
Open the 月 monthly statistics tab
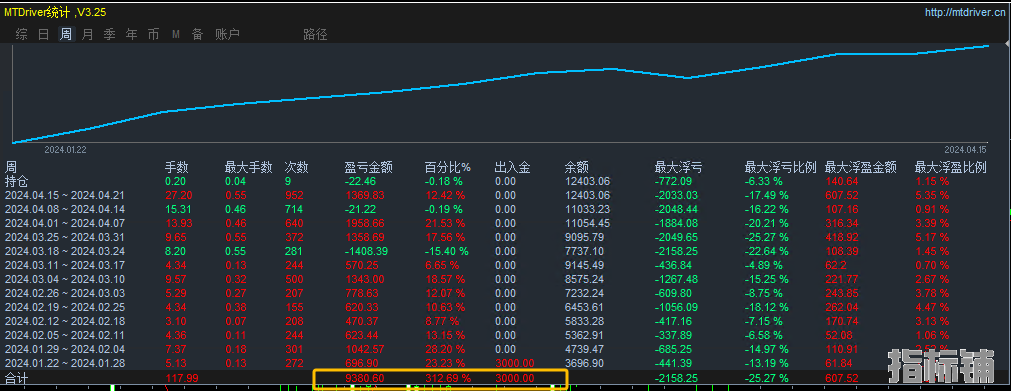(88, 35)
